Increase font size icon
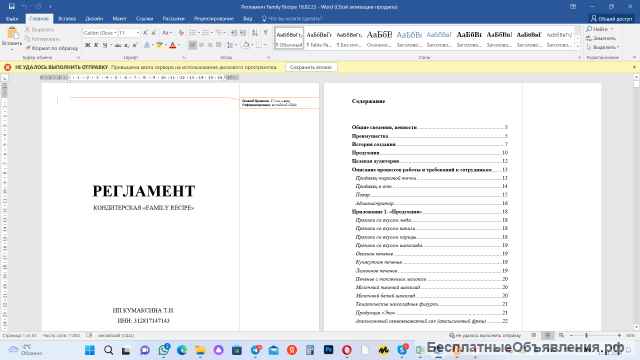Image resolution: width=640 pixels, height=360 pixels. (145, 33)
